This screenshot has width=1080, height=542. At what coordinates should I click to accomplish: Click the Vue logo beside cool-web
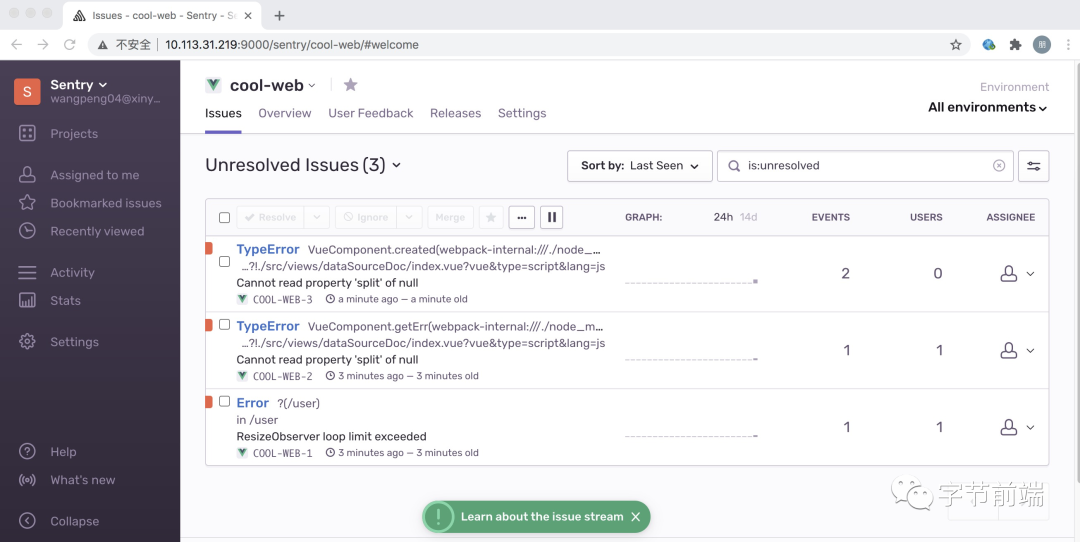213,85
